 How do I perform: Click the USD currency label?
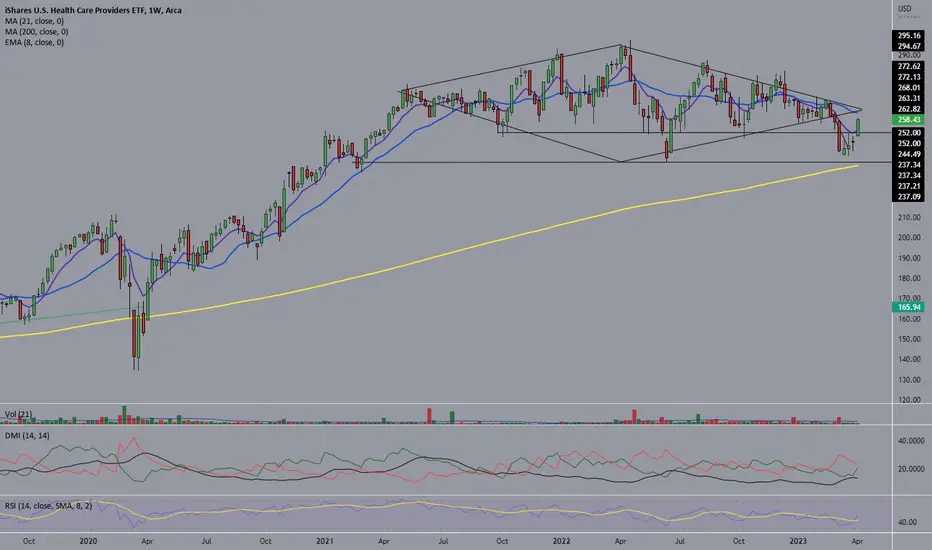tap(905, 8)
